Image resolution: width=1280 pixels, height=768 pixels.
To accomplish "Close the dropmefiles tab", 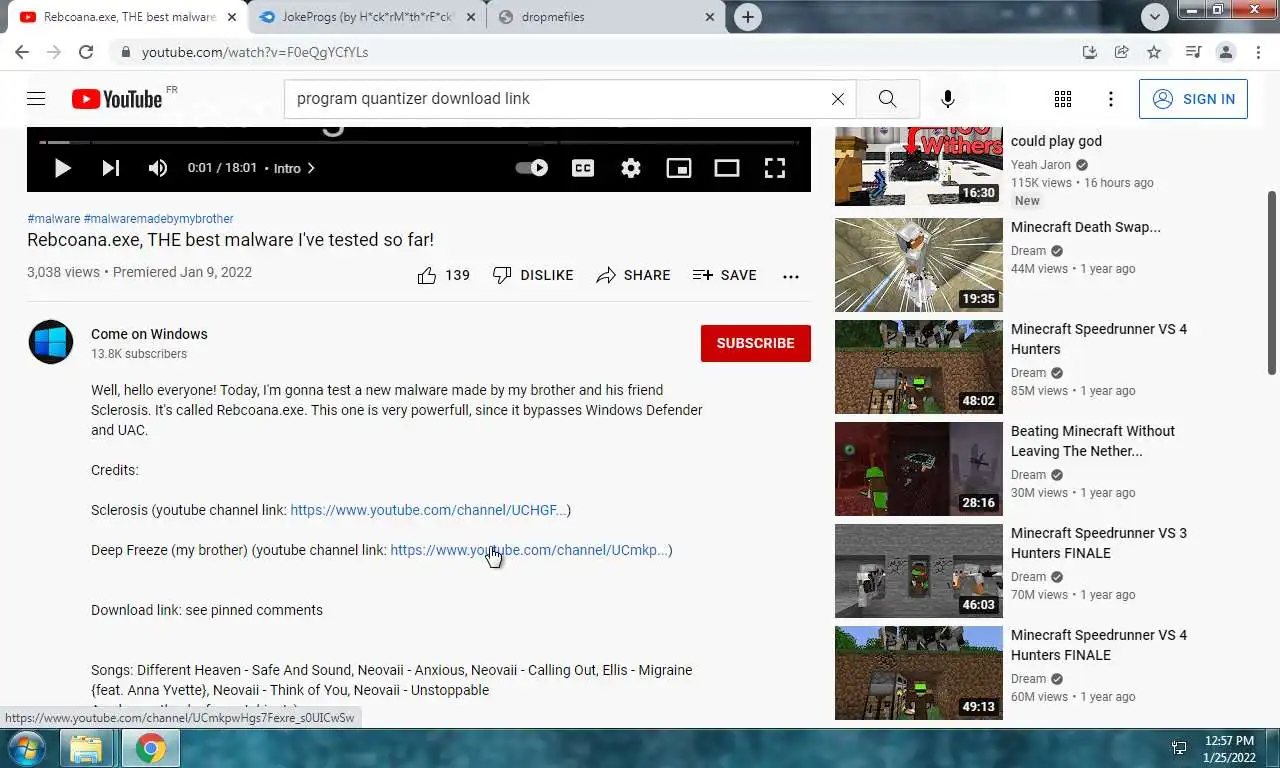I will (709, 17).
